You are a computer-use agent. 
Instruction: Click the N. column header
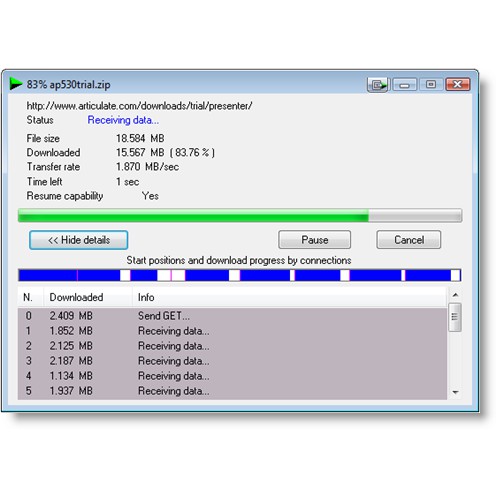tap(30, 297)
